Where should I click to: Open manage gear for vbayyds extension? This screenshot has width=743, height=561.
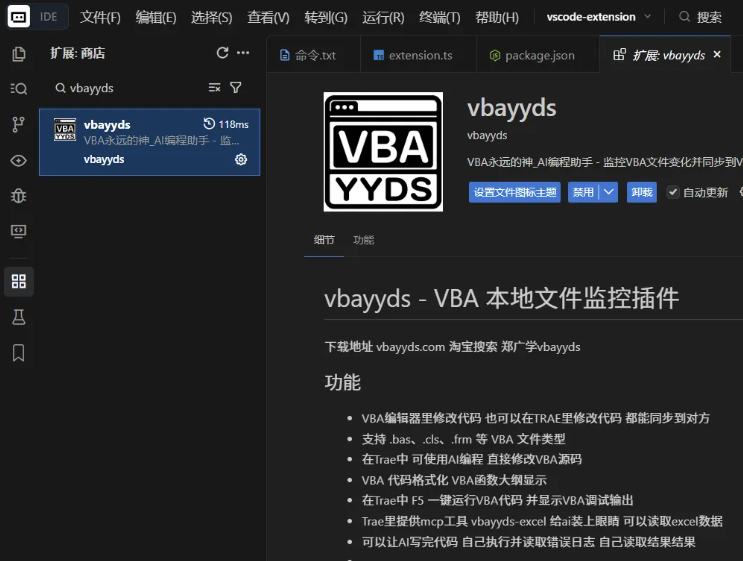pyautogui.click(x=241, y=160)
